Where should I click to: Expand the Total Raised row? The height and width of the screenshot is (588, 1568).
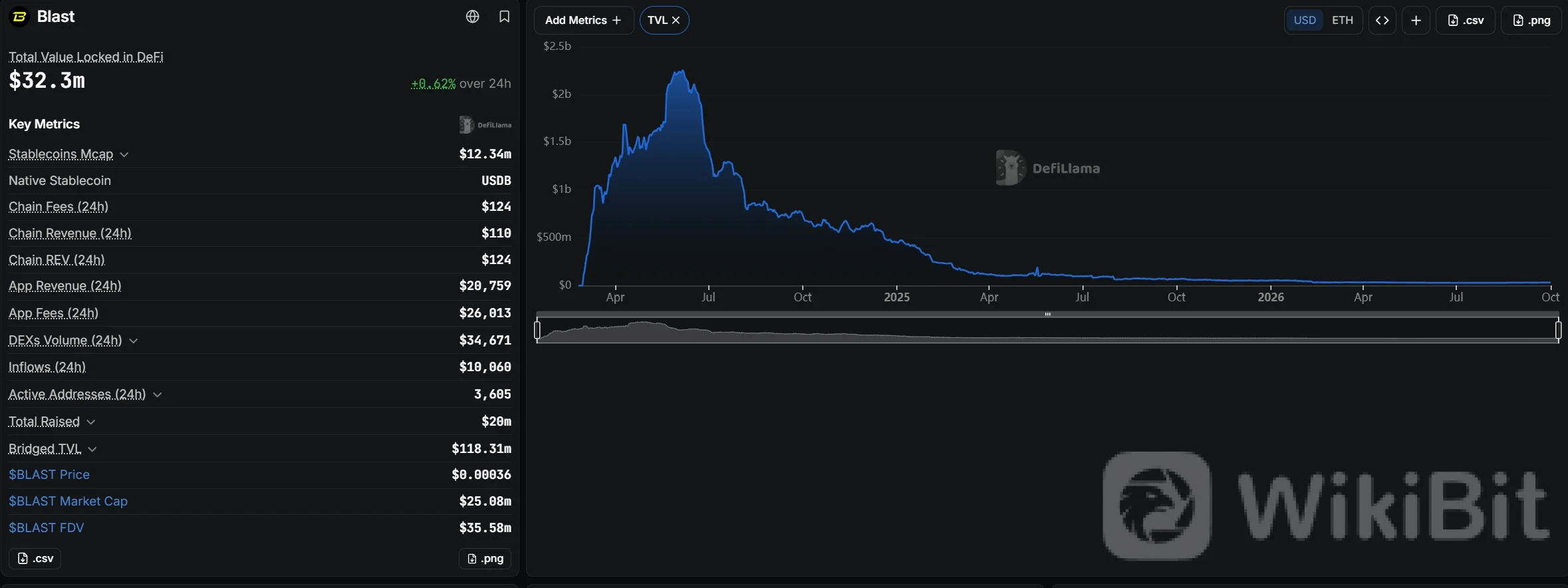(x=91, y=422)
